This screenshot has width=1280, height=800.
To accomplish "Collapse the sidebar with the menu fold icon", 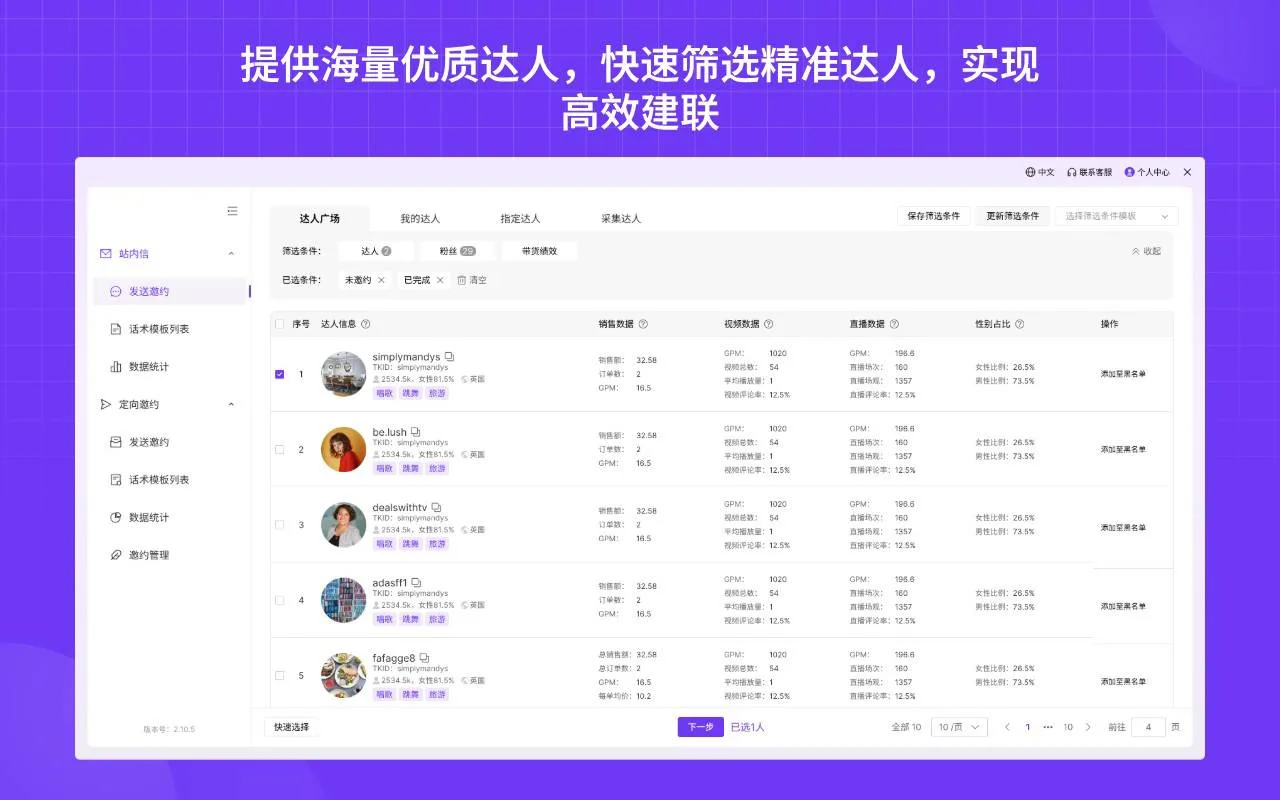I will click(232, 211).
